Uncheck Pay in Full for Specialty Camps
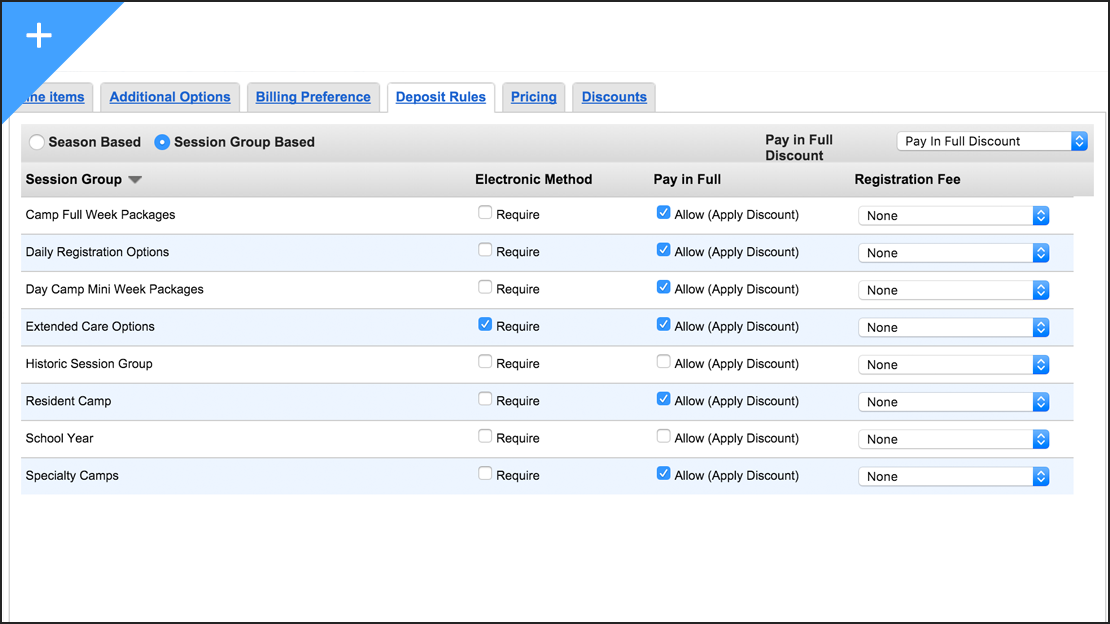This screenshot has width=1110, height=624. (663, 473)
